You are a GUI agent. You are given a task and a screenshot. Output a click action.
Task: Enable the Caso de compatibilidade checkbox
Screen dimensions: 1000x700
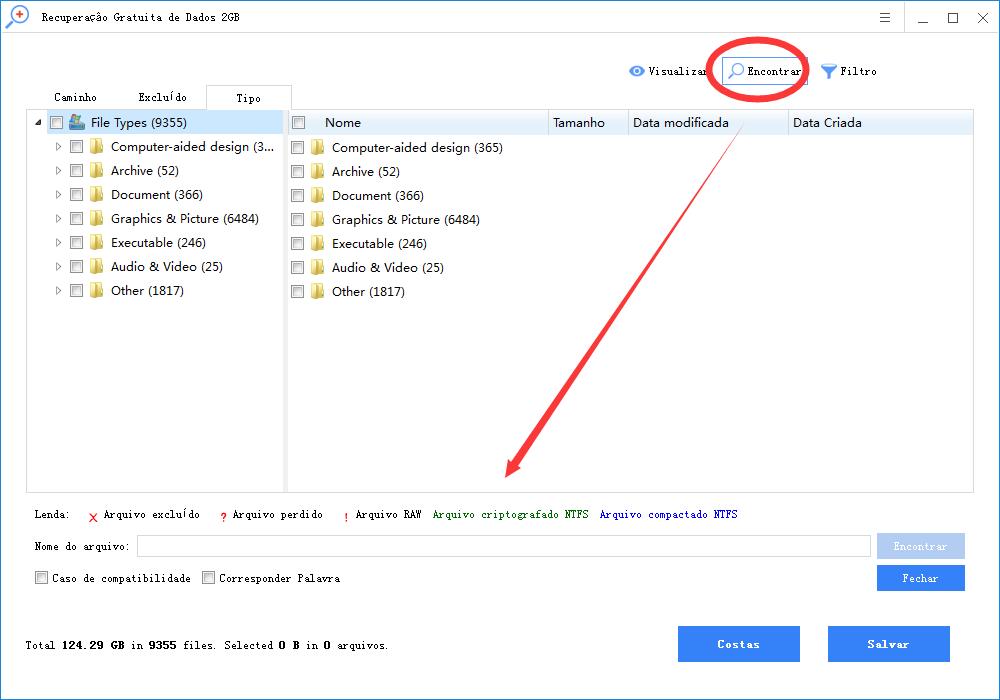coord(41,578)
